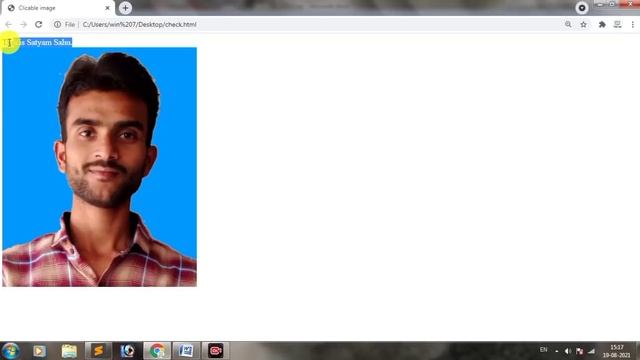Open the media control icon in toolbar

coord(618,24)
